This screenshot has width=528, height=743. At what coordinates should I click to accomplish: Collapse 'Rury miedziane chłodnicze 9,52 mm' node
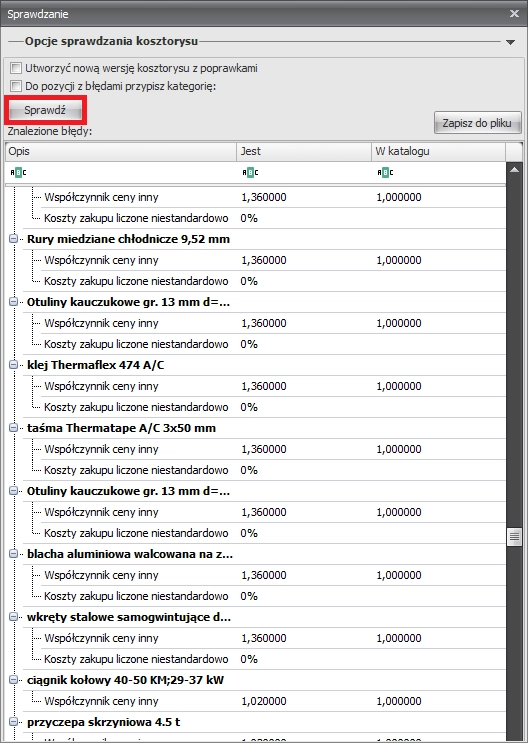14,239
